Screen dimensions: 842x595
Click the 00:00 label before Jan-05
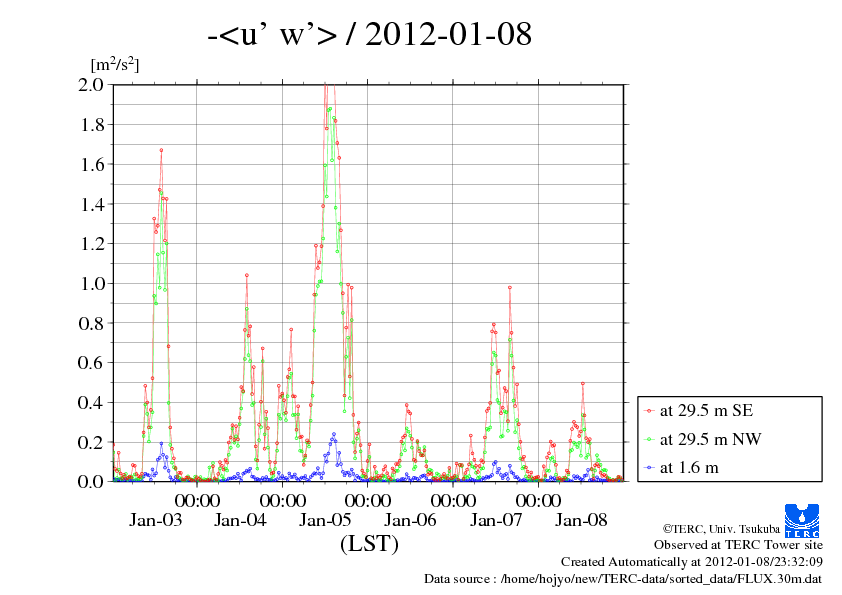pyautogui.click(x=282, y=501)
